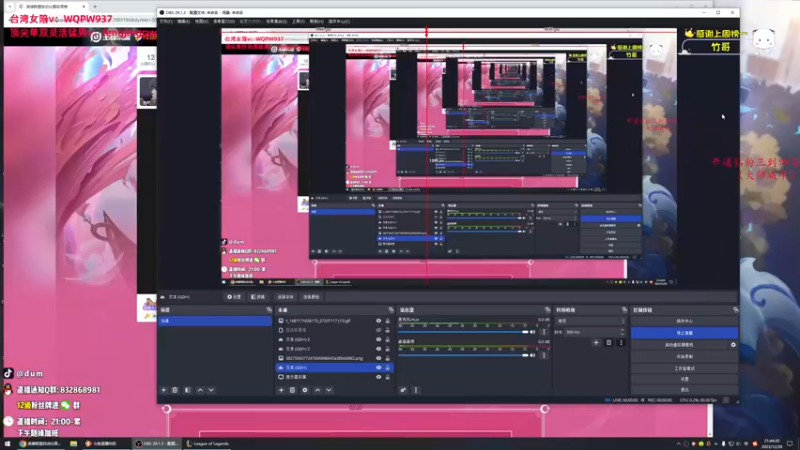Open Settings from the Controls panel
This screenshot has width=800, height=450.
[684, 379]
